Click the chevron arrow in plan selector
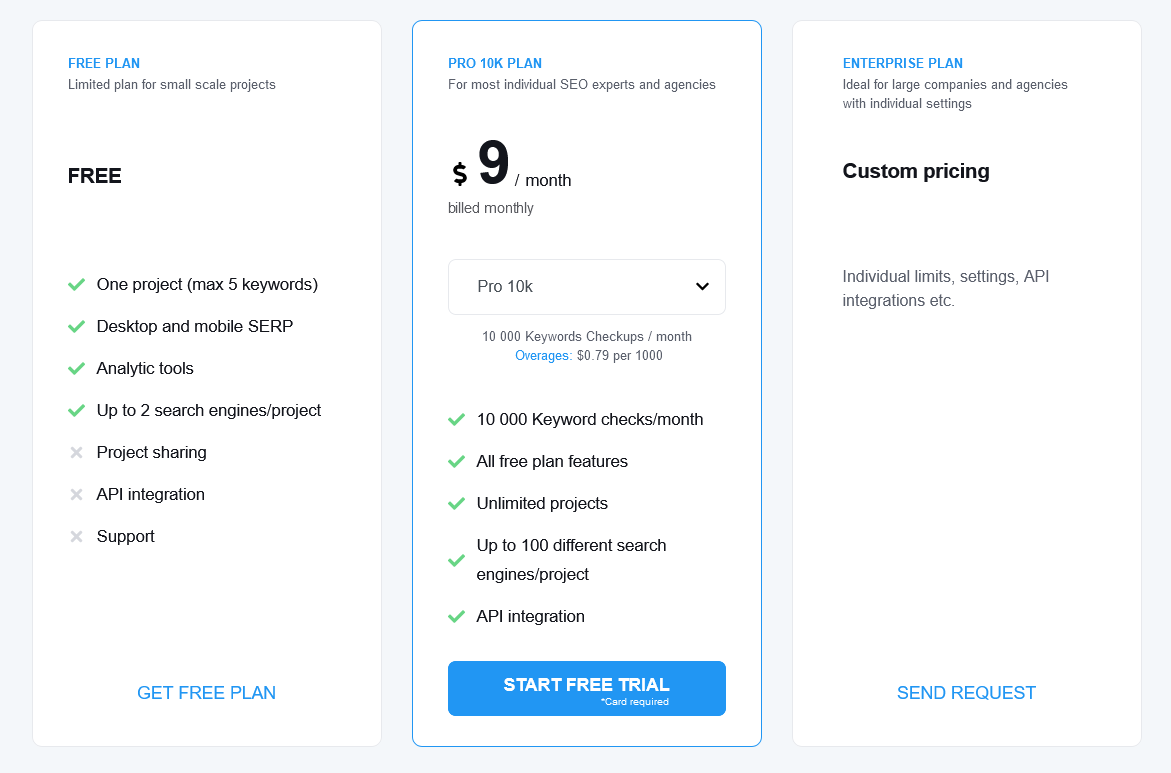Image resolution: width=1171 pixels, height=773 pixels. click(702, 287)
